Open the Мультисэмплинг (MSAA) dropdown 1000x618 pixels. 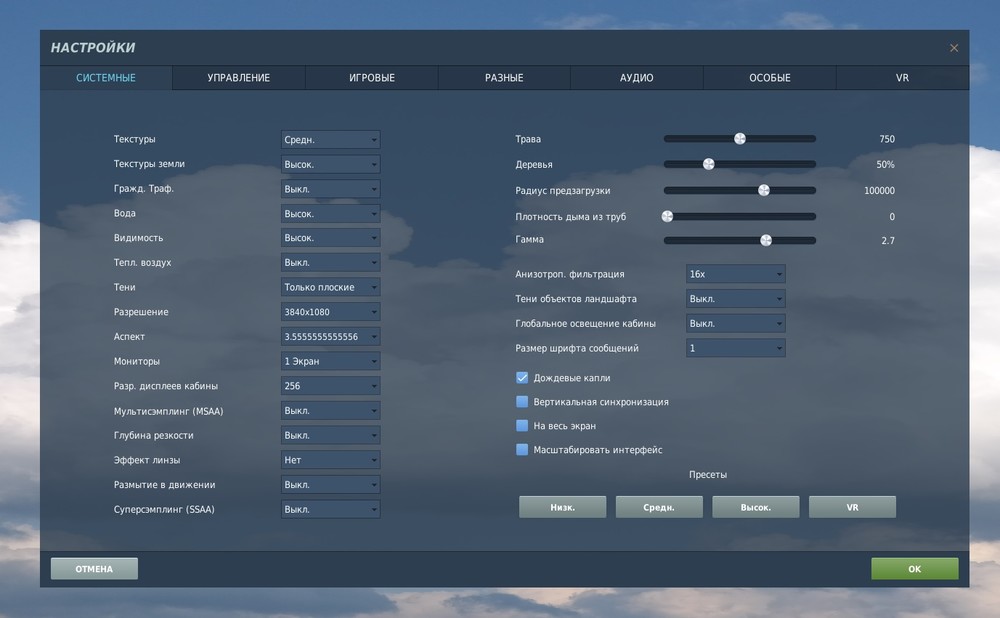point(330,411)
